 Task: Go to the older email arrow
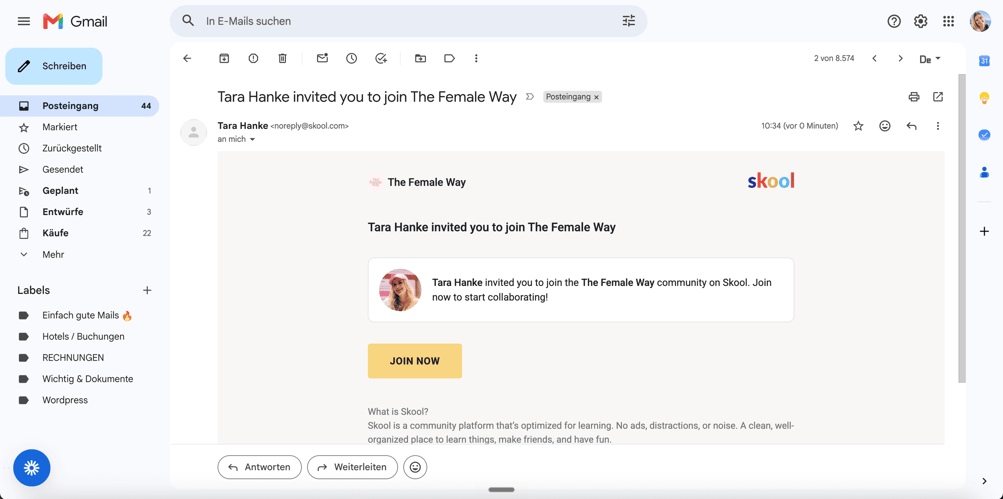pos(900,58)
